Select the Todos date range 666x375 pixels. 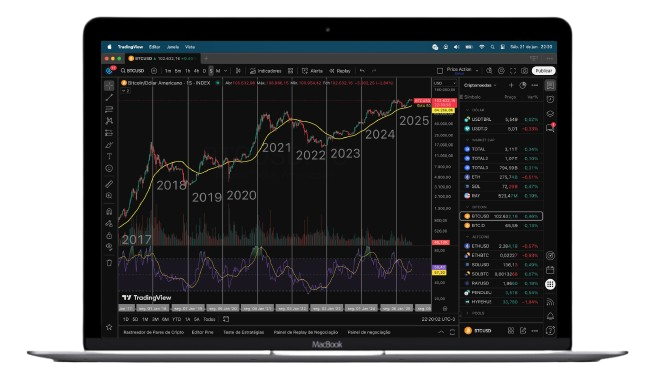(209, 319)
